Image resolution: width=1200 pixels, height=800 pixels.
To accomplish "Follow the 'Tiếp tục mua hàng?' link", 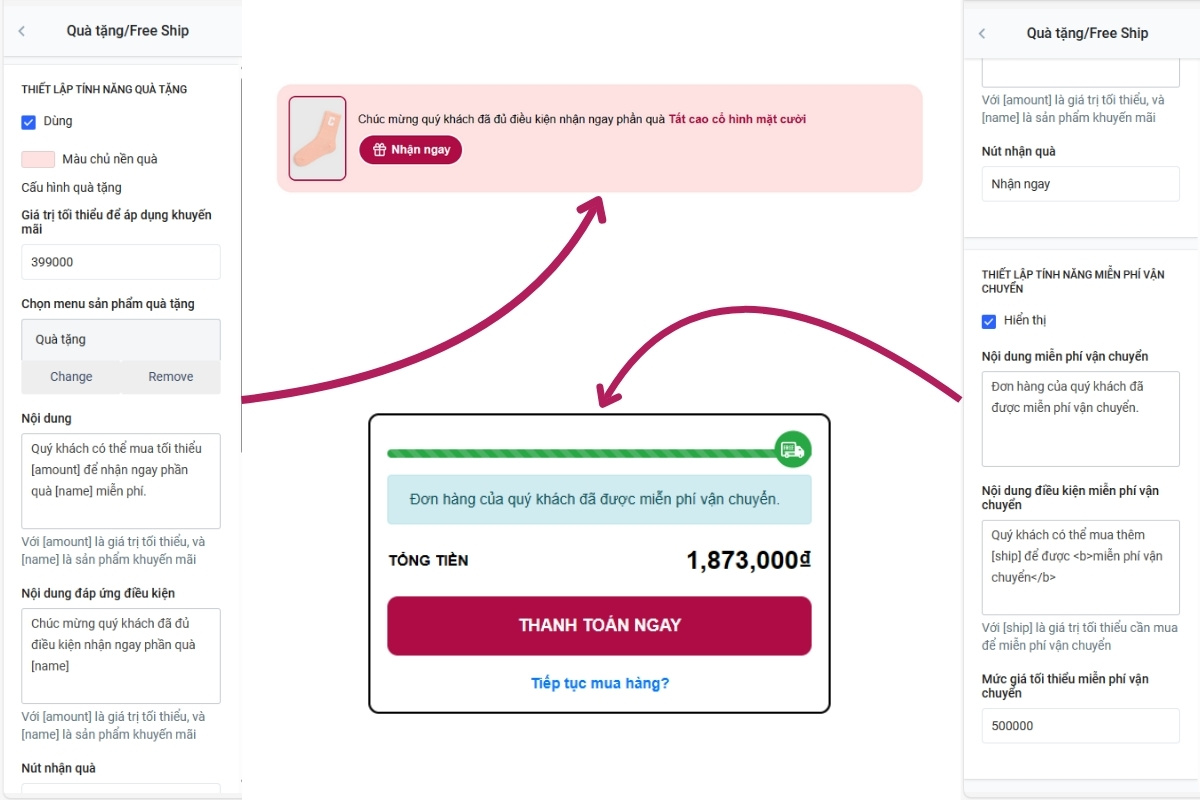I will pyautogui.click(x=600, y=683).
